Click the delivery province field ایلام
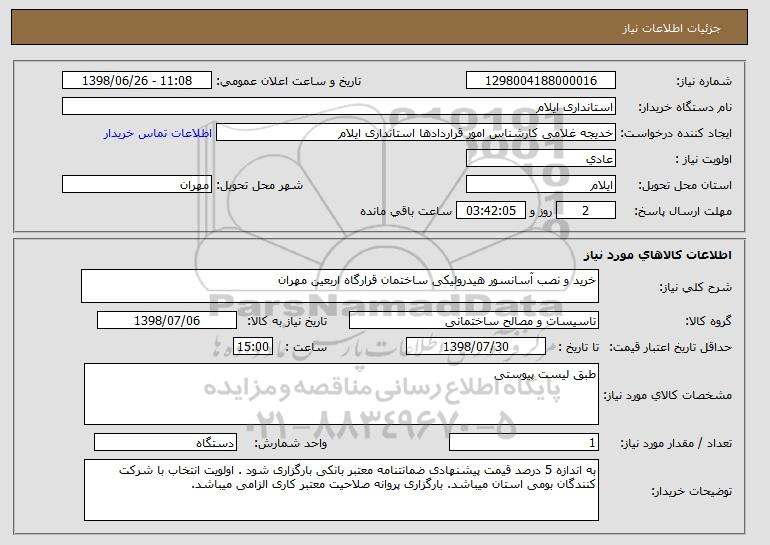 (x=541, y=185)
